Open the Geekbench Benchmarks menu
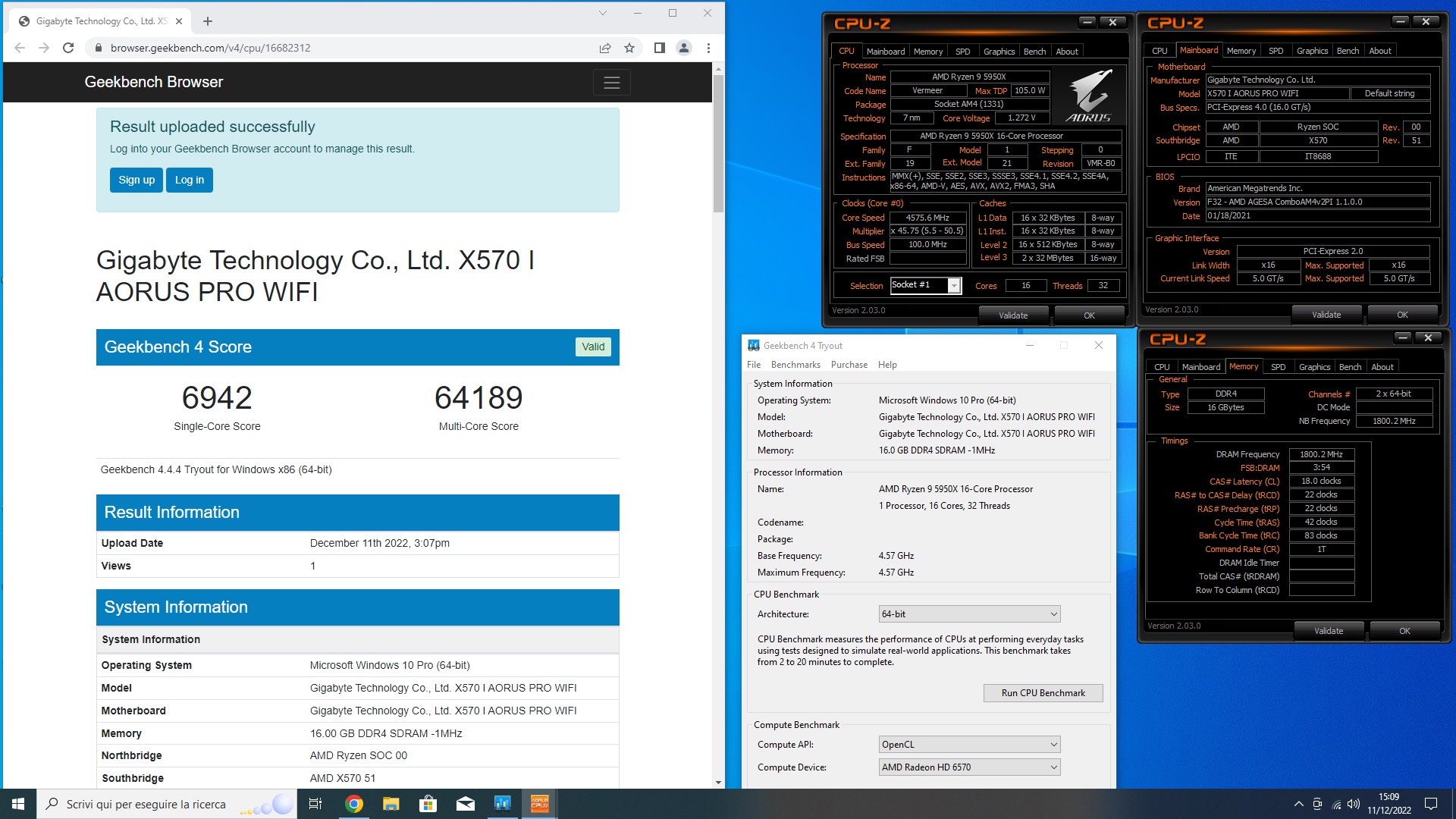Screen dimensions: 1456x819 coord(795,365)
